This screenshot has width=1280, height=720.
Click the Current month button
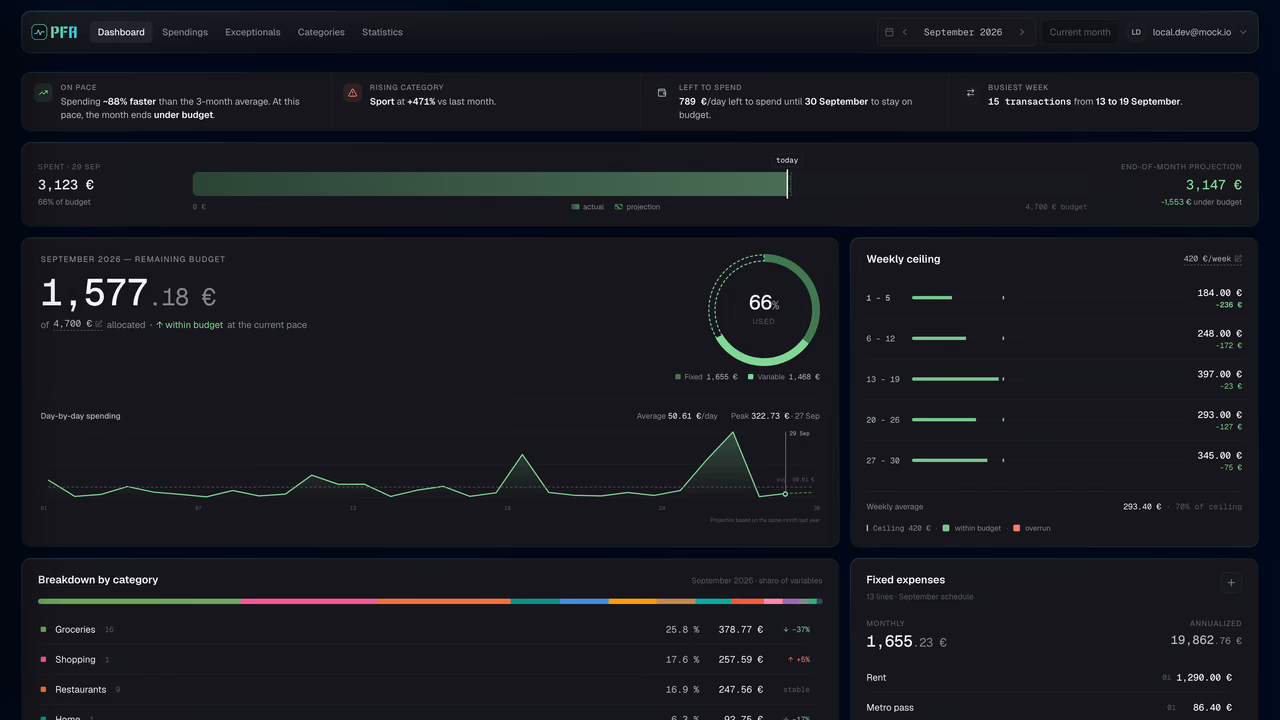1080,32
